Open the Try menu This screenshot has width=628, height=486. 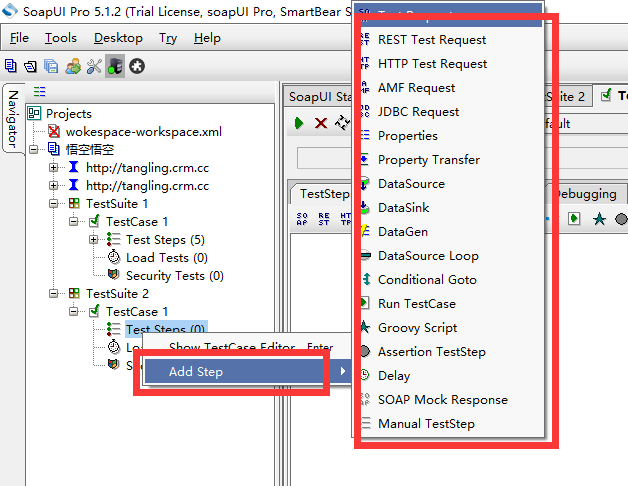168,38
